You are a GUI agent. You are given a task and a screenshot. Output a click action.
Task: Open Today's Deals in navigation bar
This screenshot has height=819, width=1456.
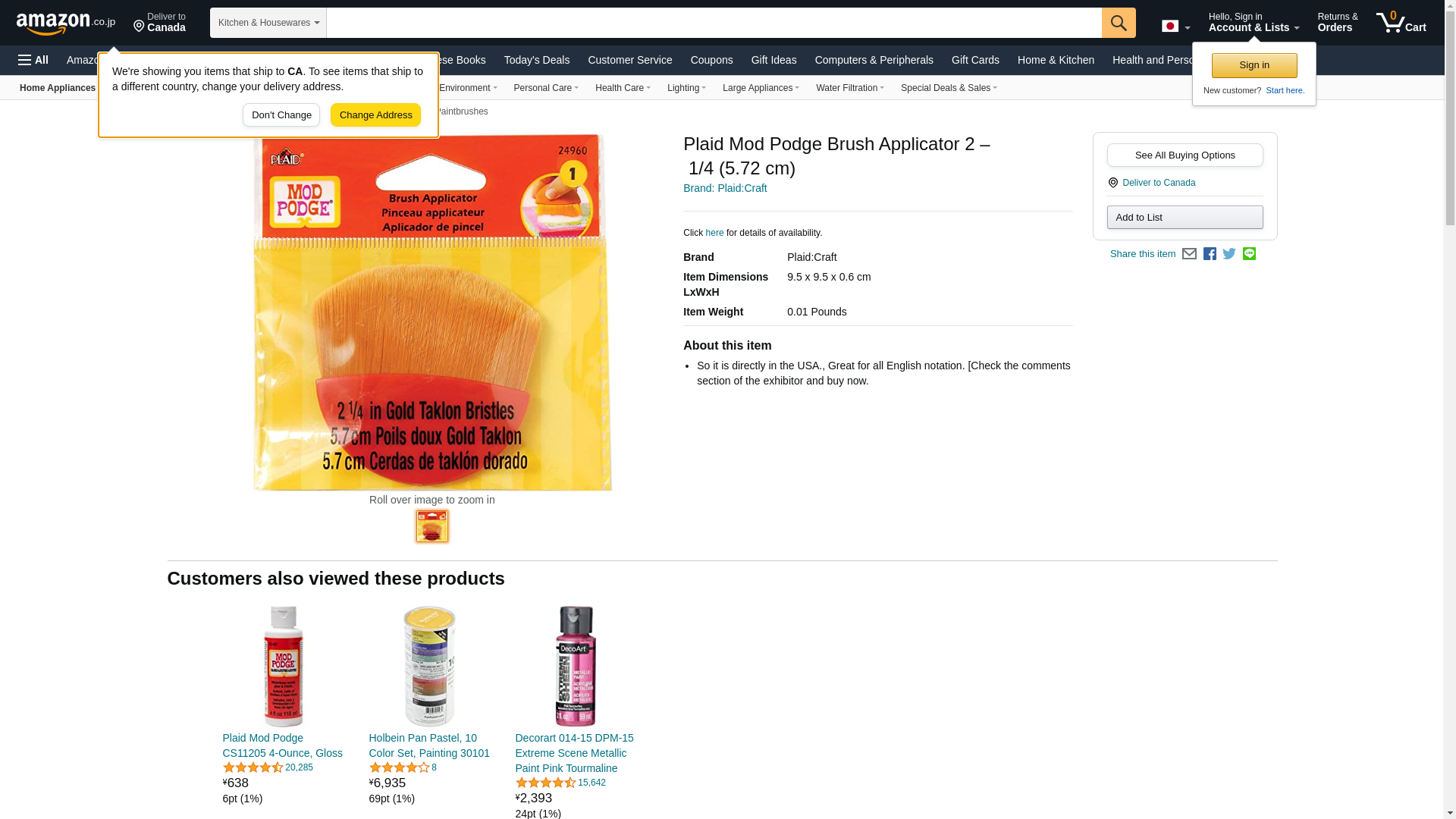tap(537, 60)
